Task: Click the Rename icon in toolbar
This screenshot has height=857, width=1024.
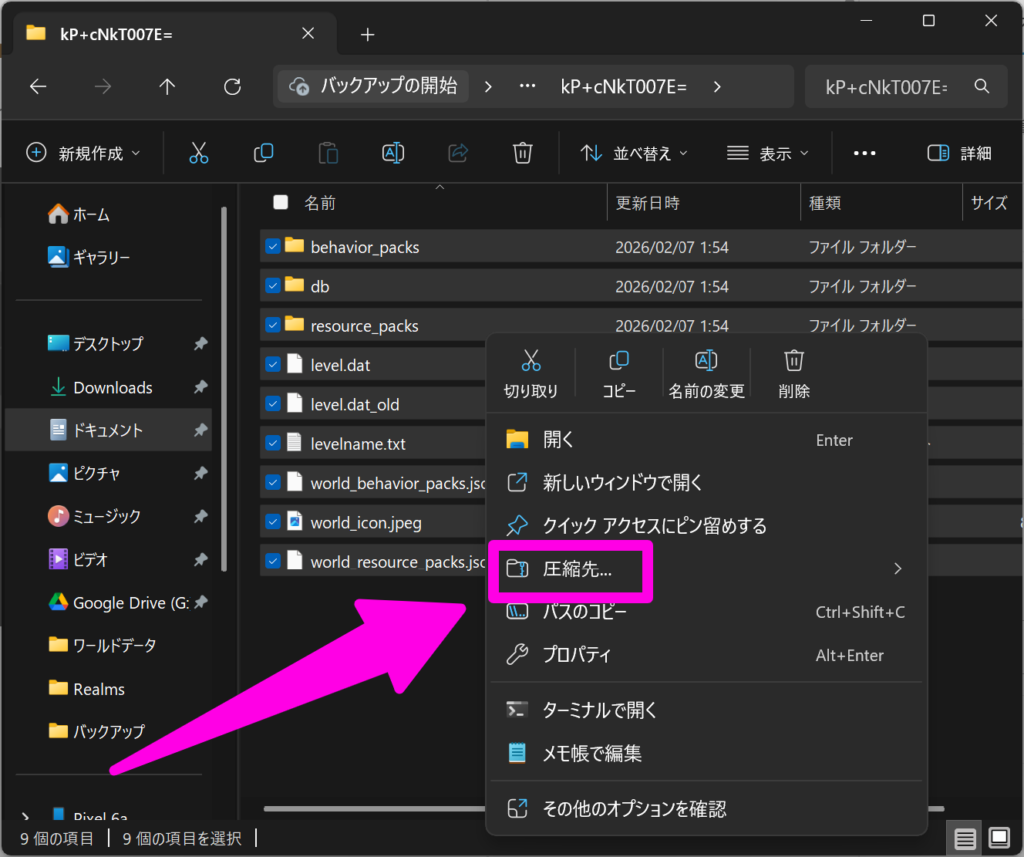Action: tap(393, 153)
